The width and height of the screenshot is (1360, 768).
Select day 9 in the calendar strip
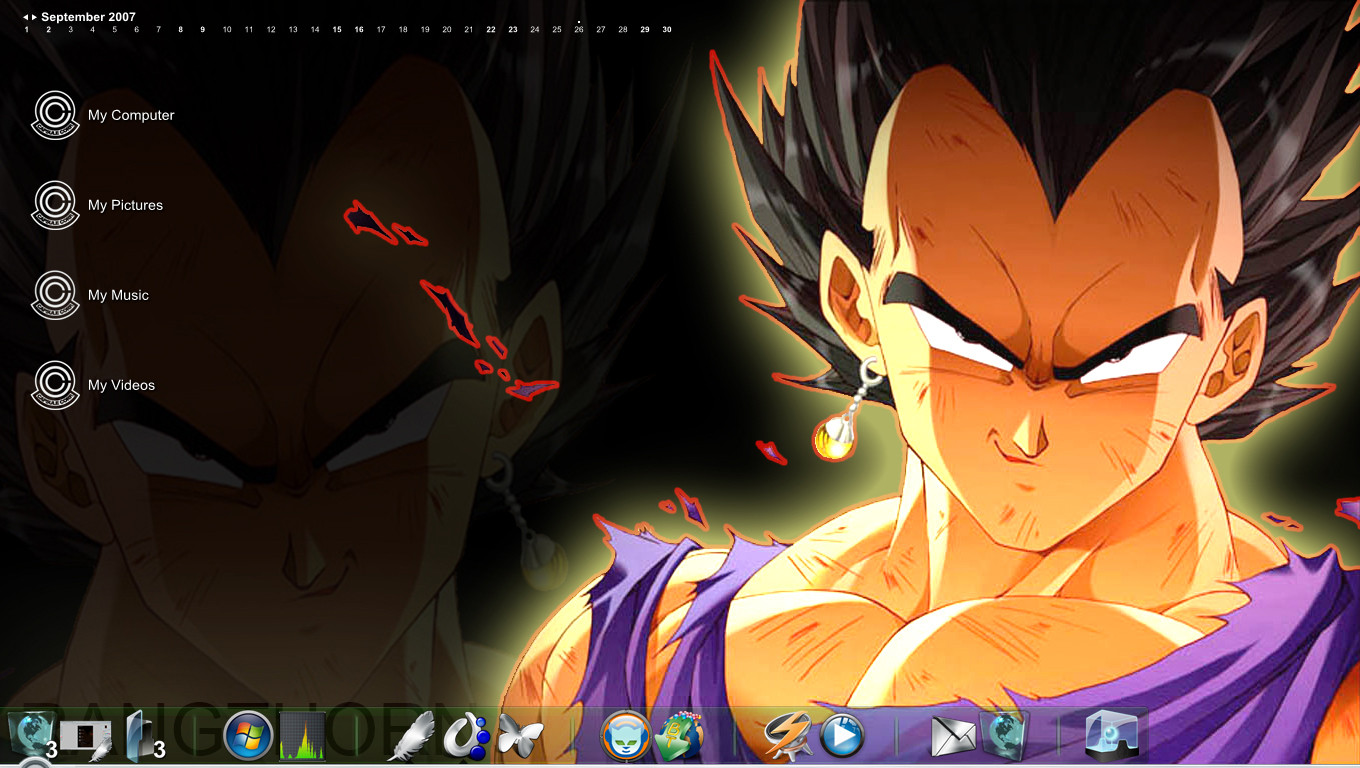pos(203,30)
